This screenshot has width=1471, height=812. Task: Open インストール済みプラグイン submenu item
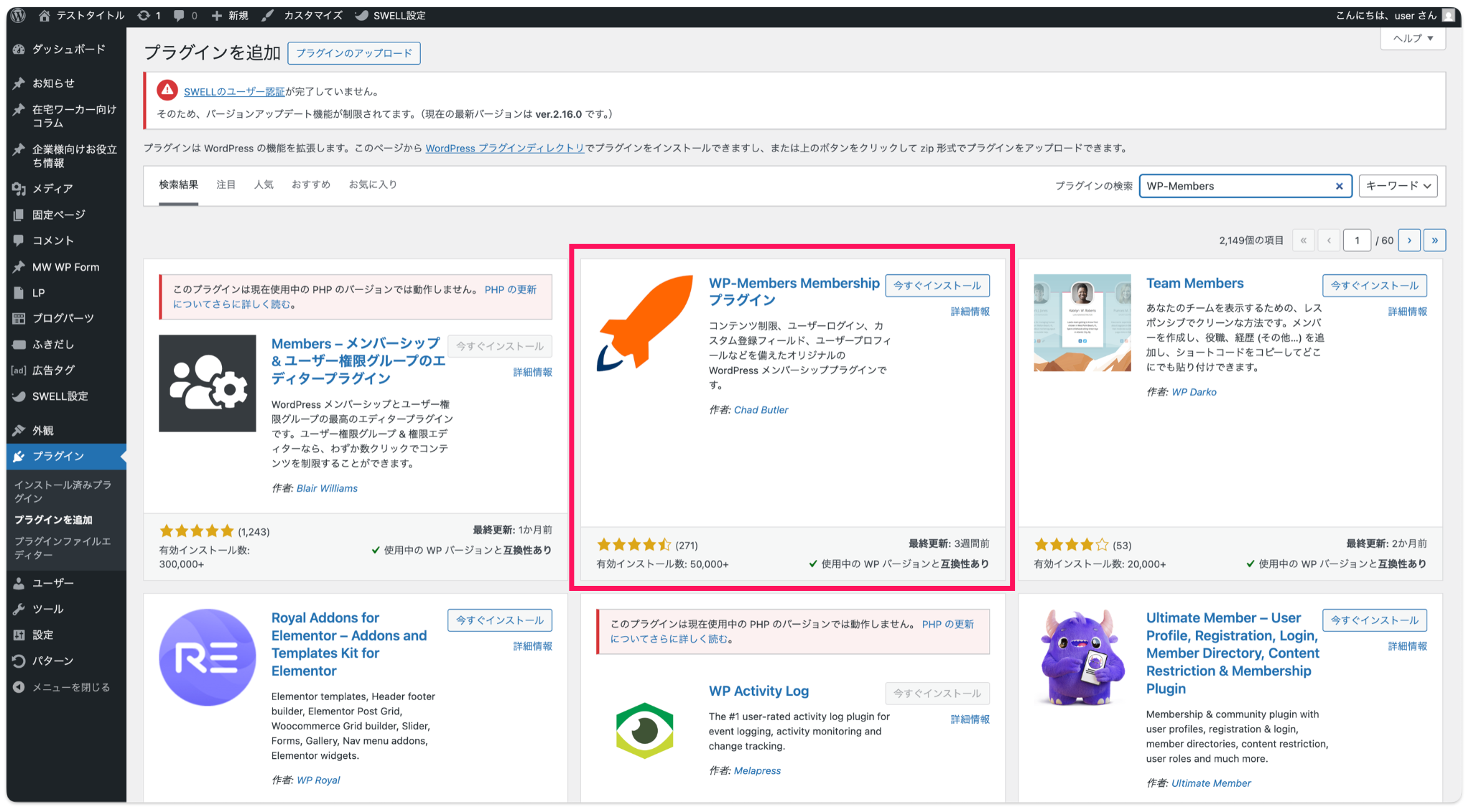[63, 491]
